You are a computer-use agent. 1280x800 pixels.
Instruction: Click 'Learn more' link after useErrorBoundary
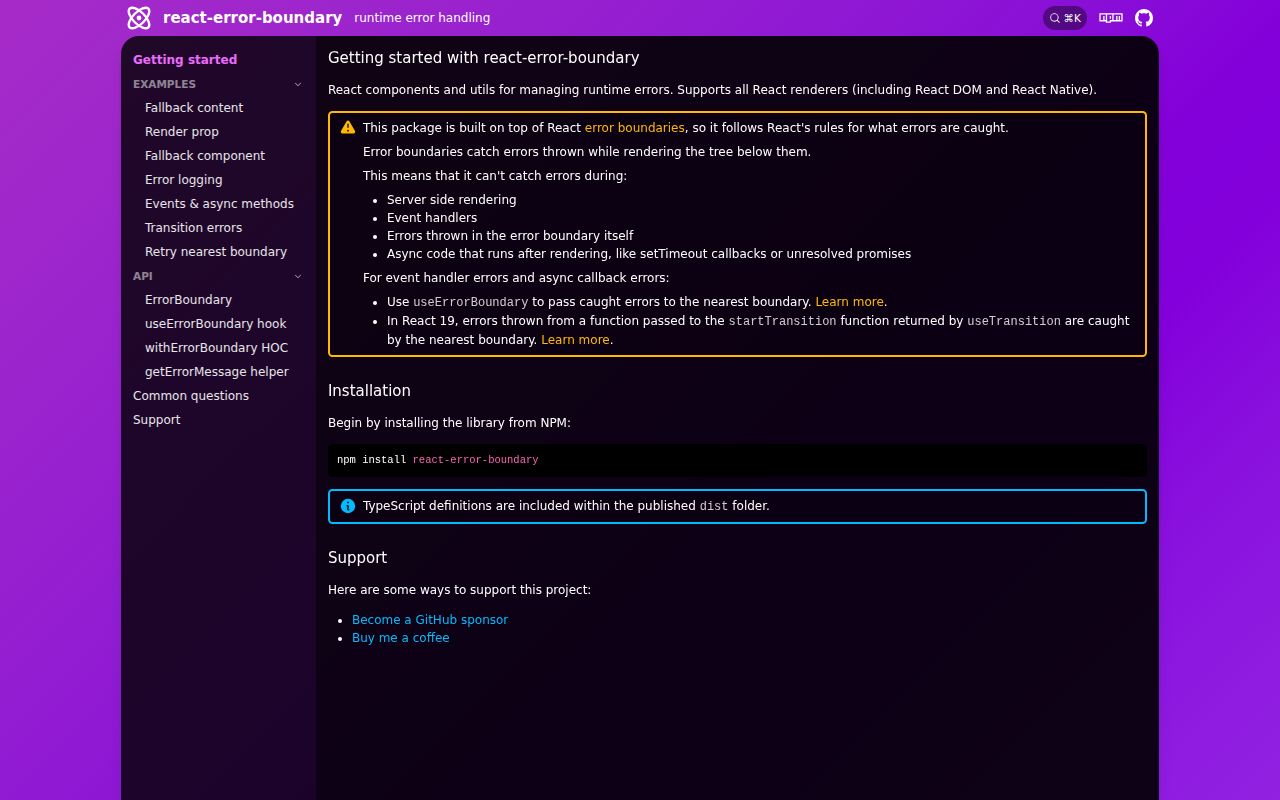pyautogui.click(x=850, y=302)
